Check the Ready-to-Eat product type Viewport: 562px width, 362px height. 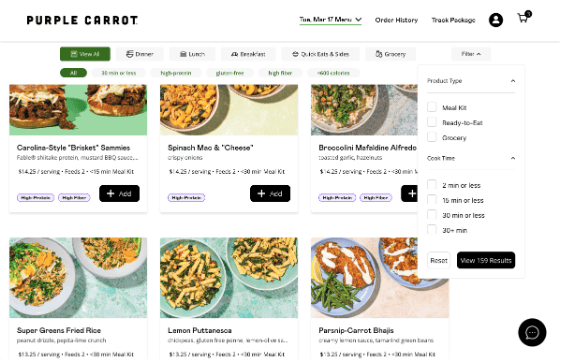(432, 122)
